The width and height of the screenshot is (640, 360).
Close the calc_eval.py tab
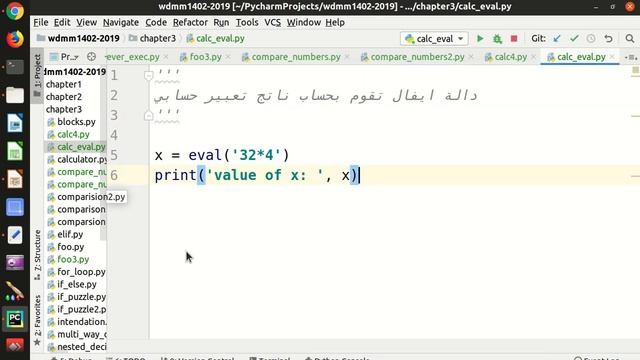(x=612, y=57)
